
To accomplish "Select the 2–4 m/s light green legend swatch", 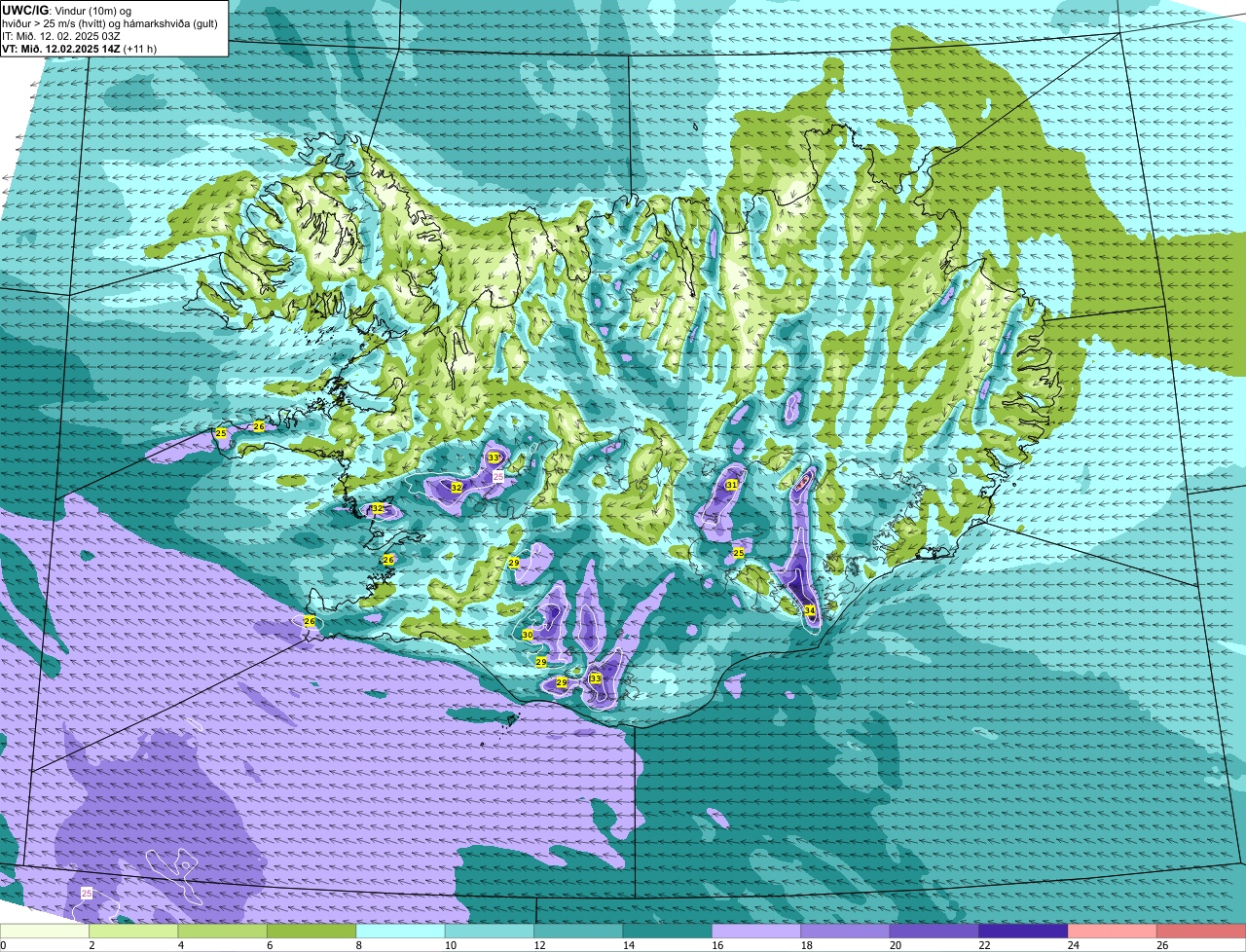I will click(133, 931).
